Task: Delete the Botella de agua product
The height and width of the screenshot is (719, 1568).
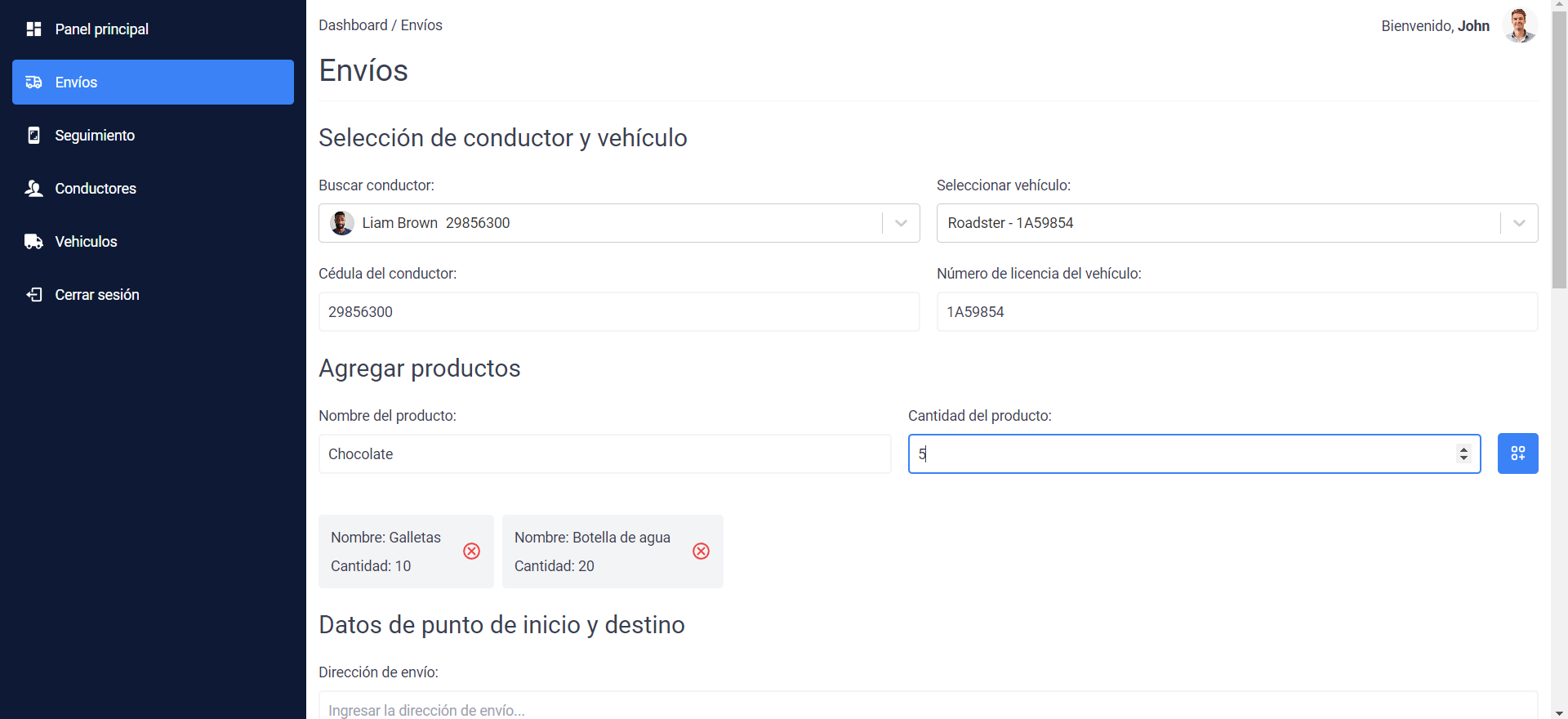Action: (702, 552)
